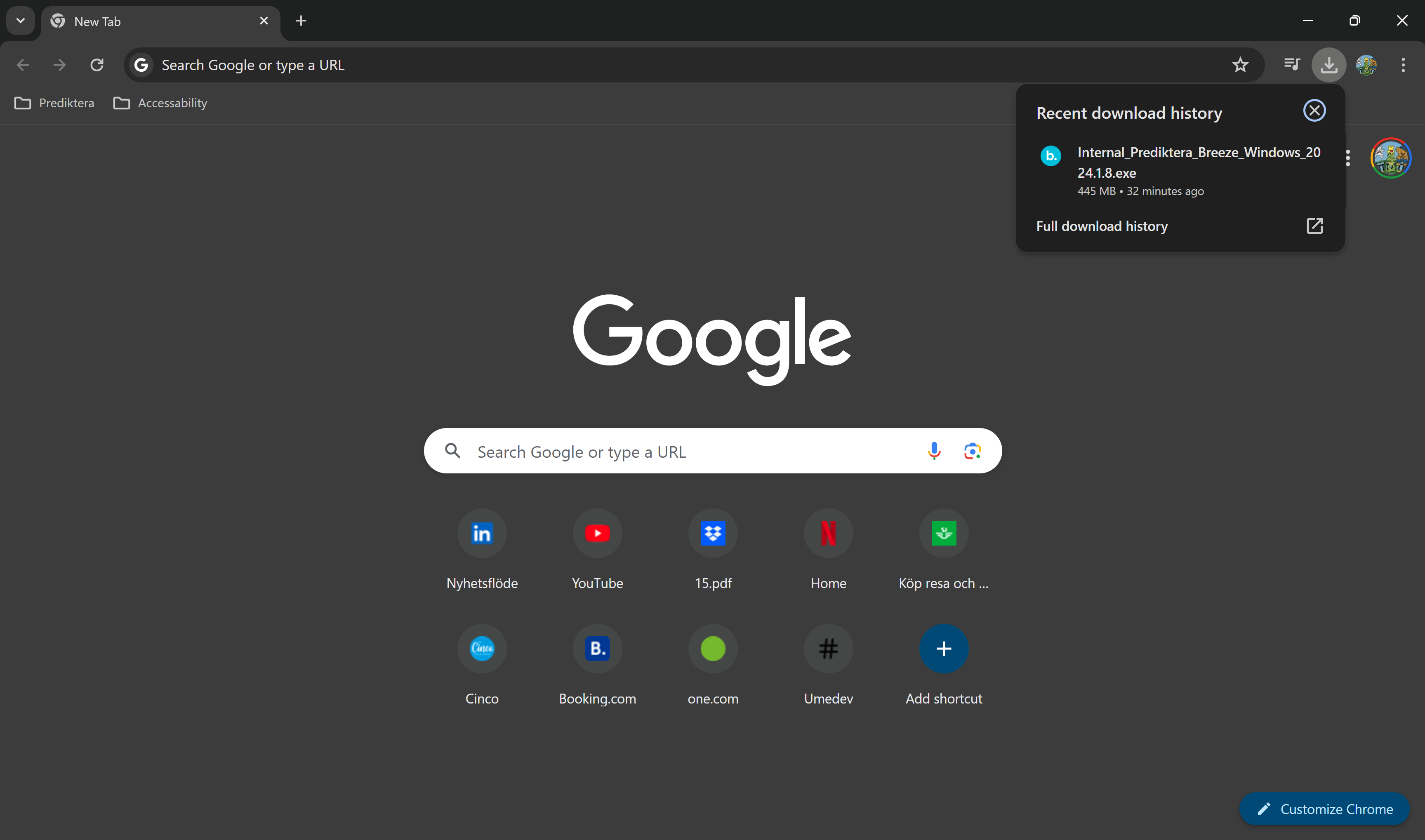The height and width of the screenshot is (840, 1425).
Task: Click the Google Lens search icon
Action: tap(972, 451)
